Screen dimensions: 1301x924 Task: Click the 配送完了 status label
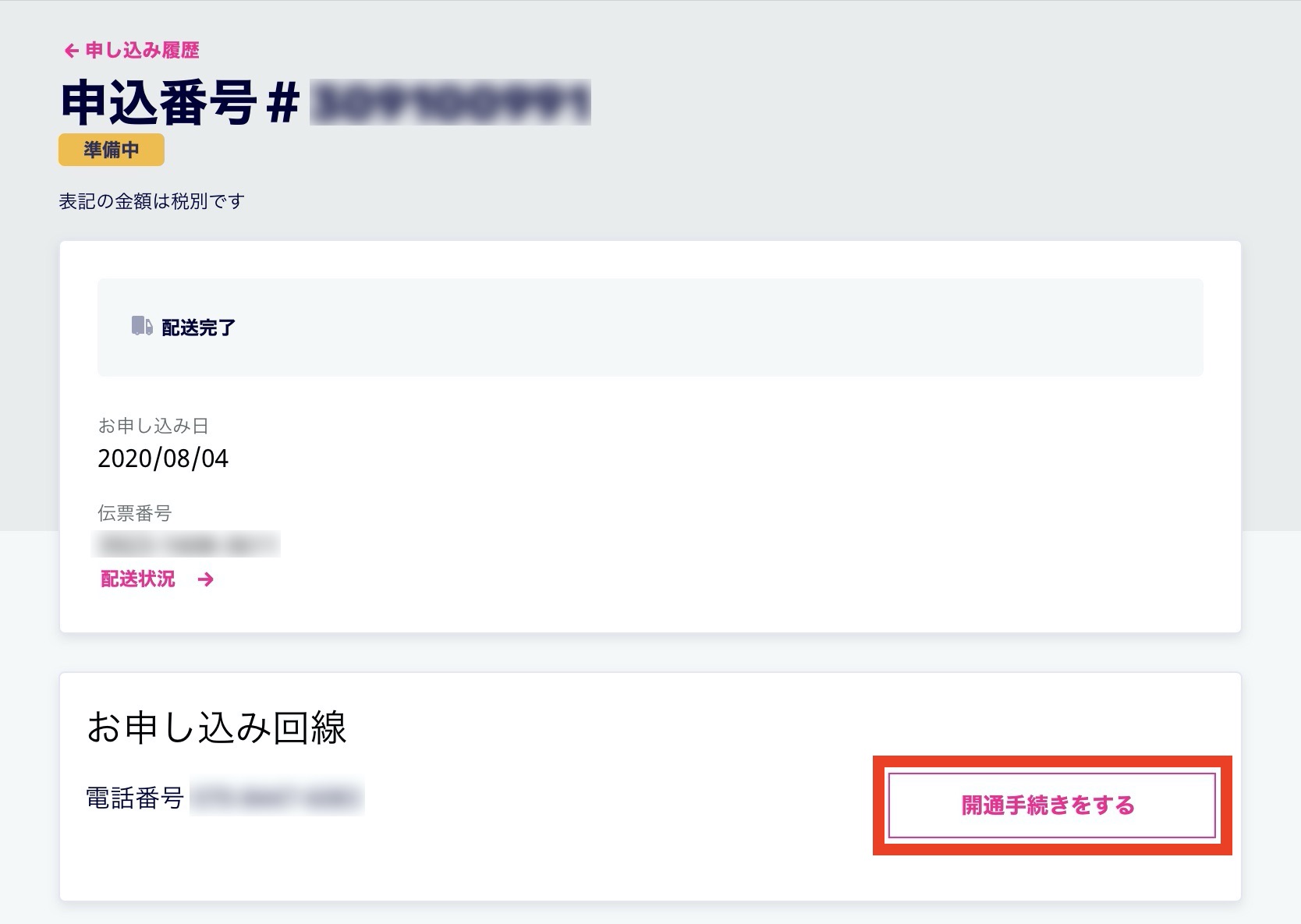[198, 327]
